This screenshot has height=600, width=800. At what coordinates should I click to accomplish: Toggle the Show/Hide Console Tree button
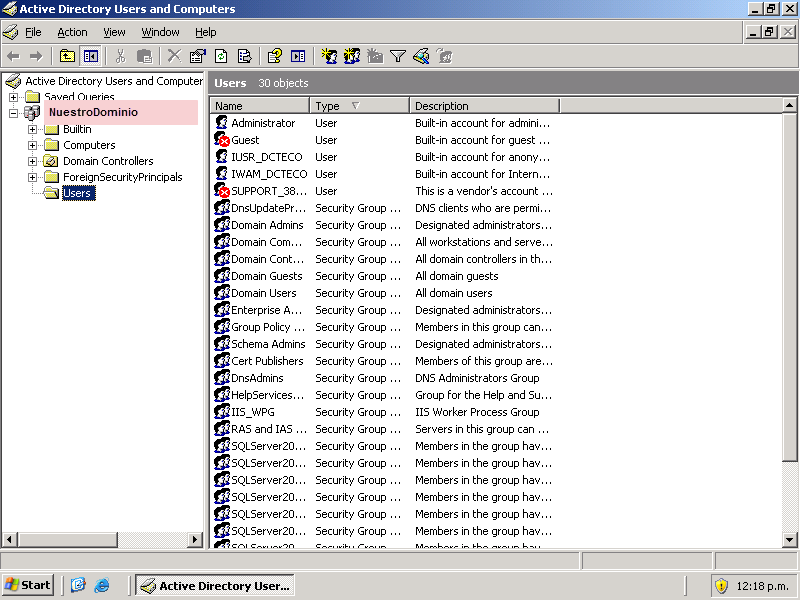point(91,56)
